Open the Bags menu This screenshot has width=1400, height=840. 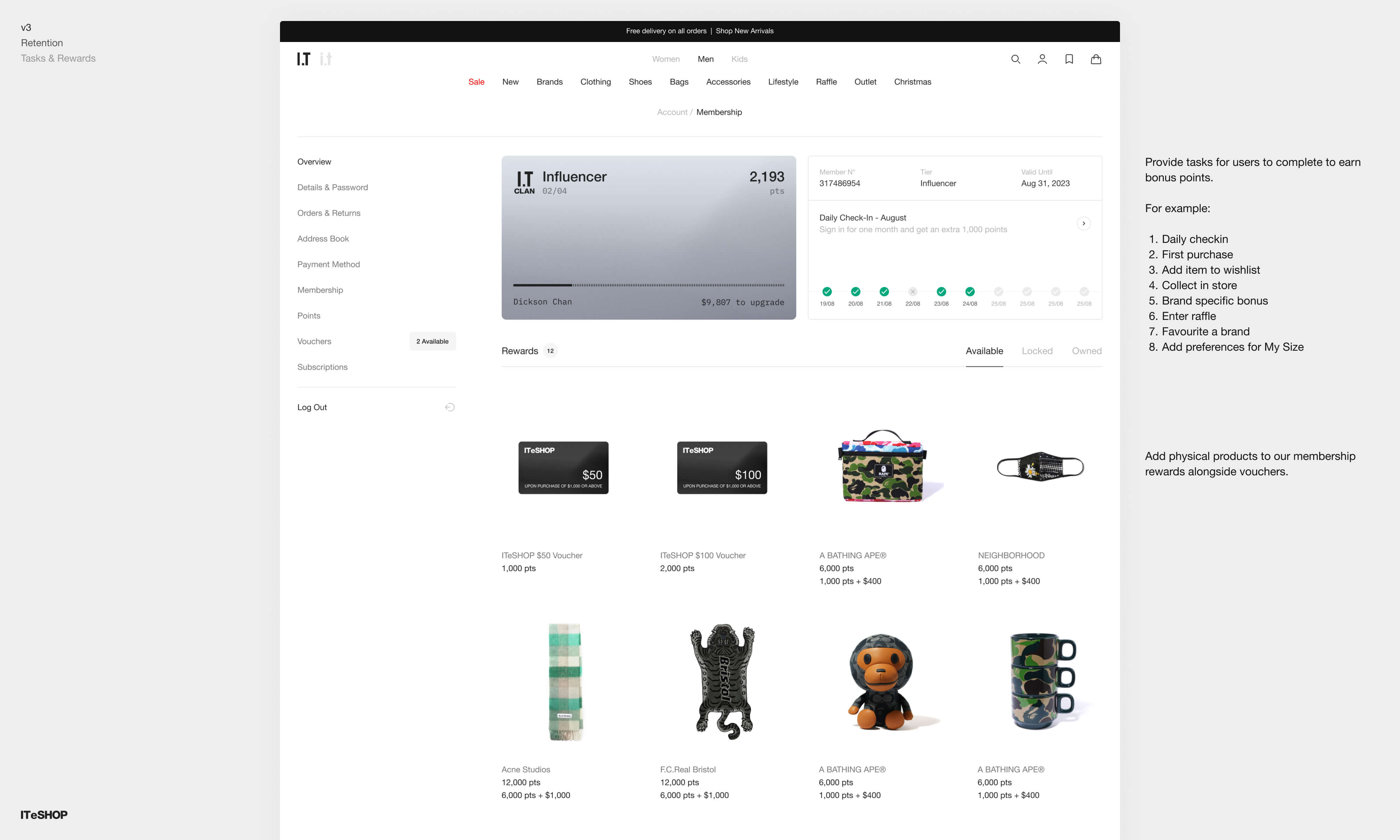(x=679, y=82)
